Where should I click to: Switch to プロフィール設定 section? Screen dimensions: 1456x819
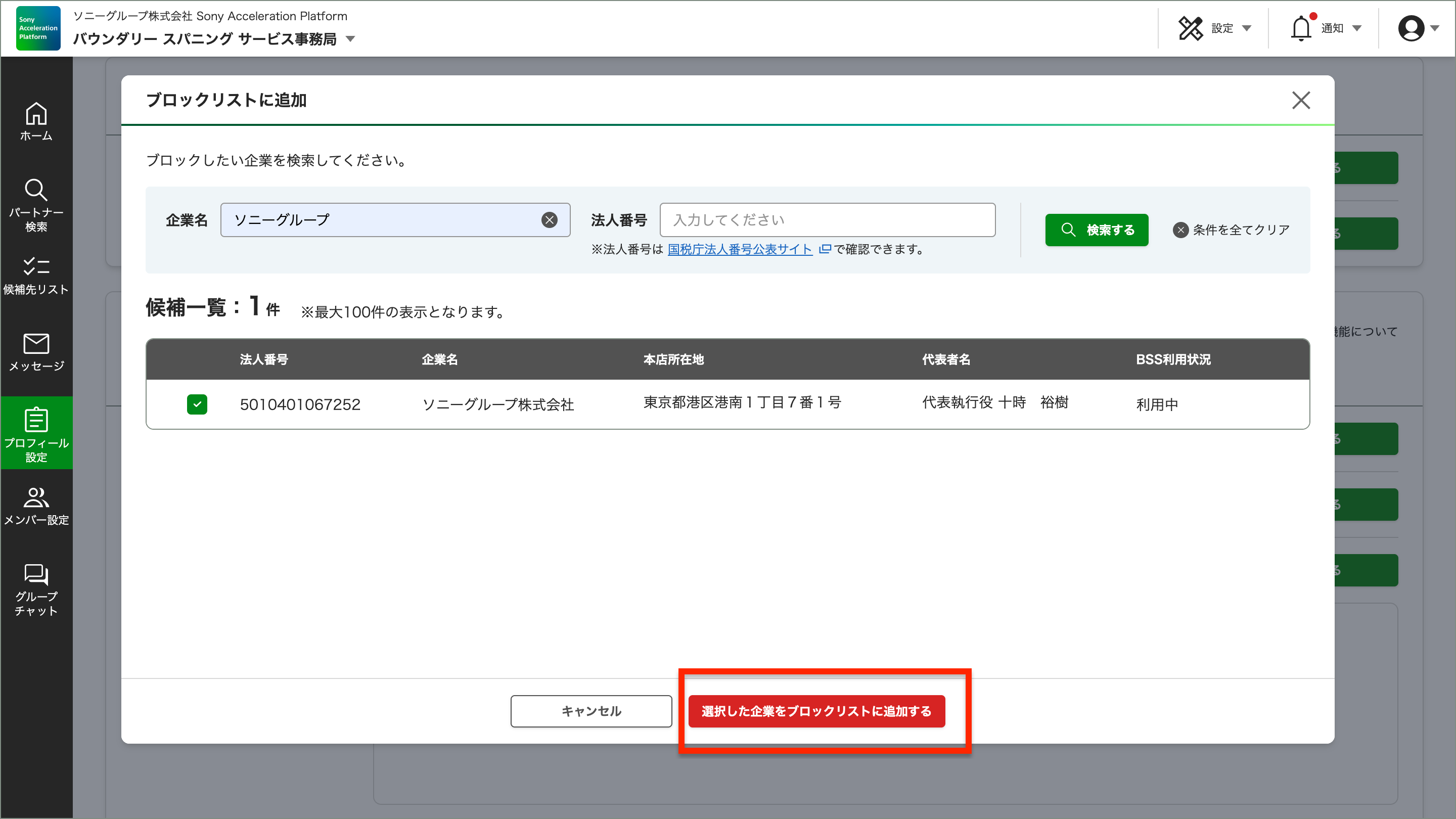click(36, 432)
